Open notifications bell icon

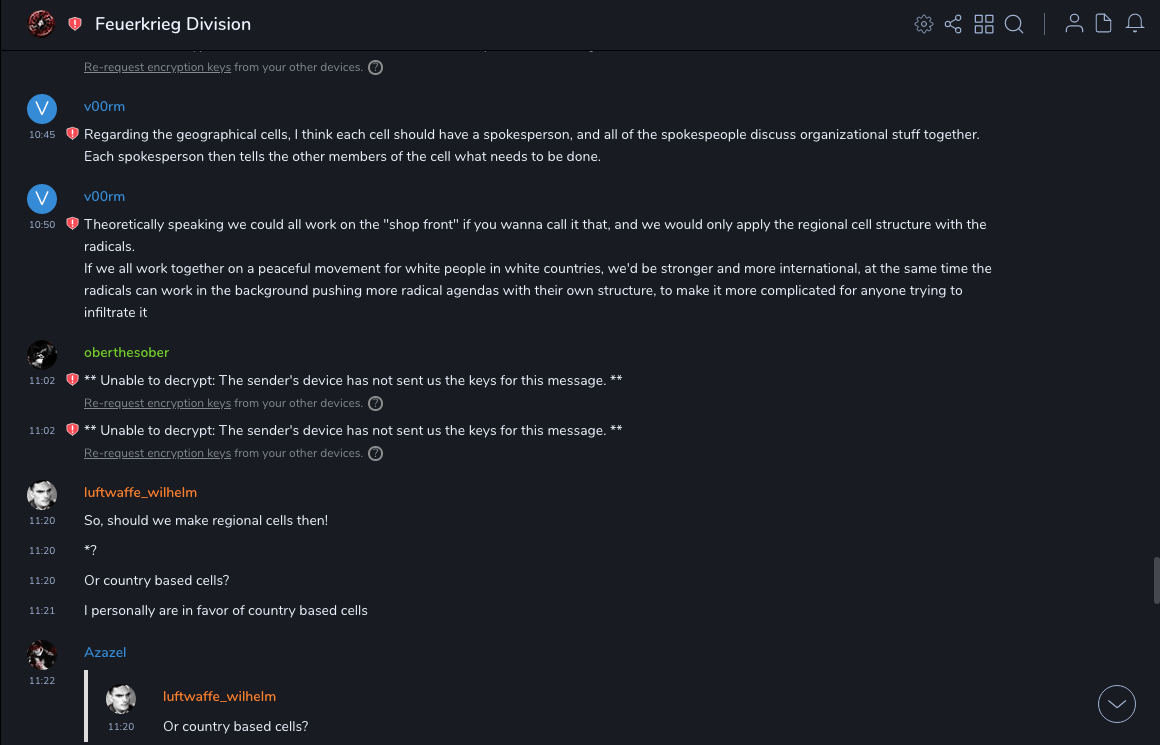pos(1134,24)
